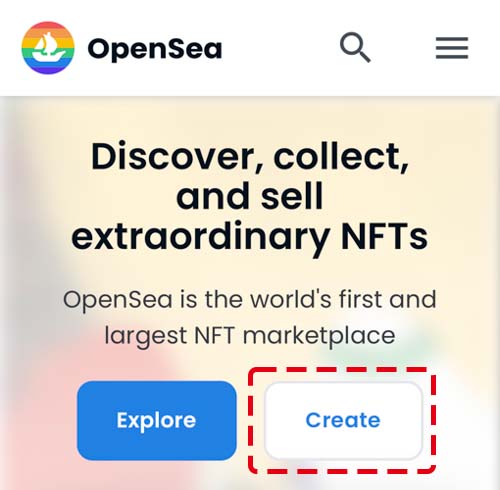
Task: Click the rainbow OpenSea sailboat logo
Action: [48, 48]
